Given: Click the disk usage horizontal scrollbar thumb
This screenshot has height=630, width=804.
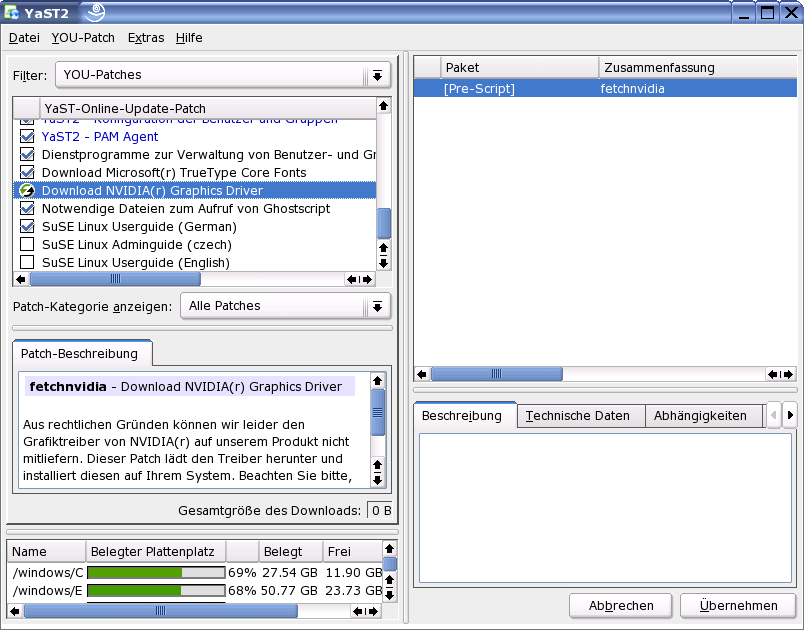Looking at the screenshot, I should coord(160,611).
